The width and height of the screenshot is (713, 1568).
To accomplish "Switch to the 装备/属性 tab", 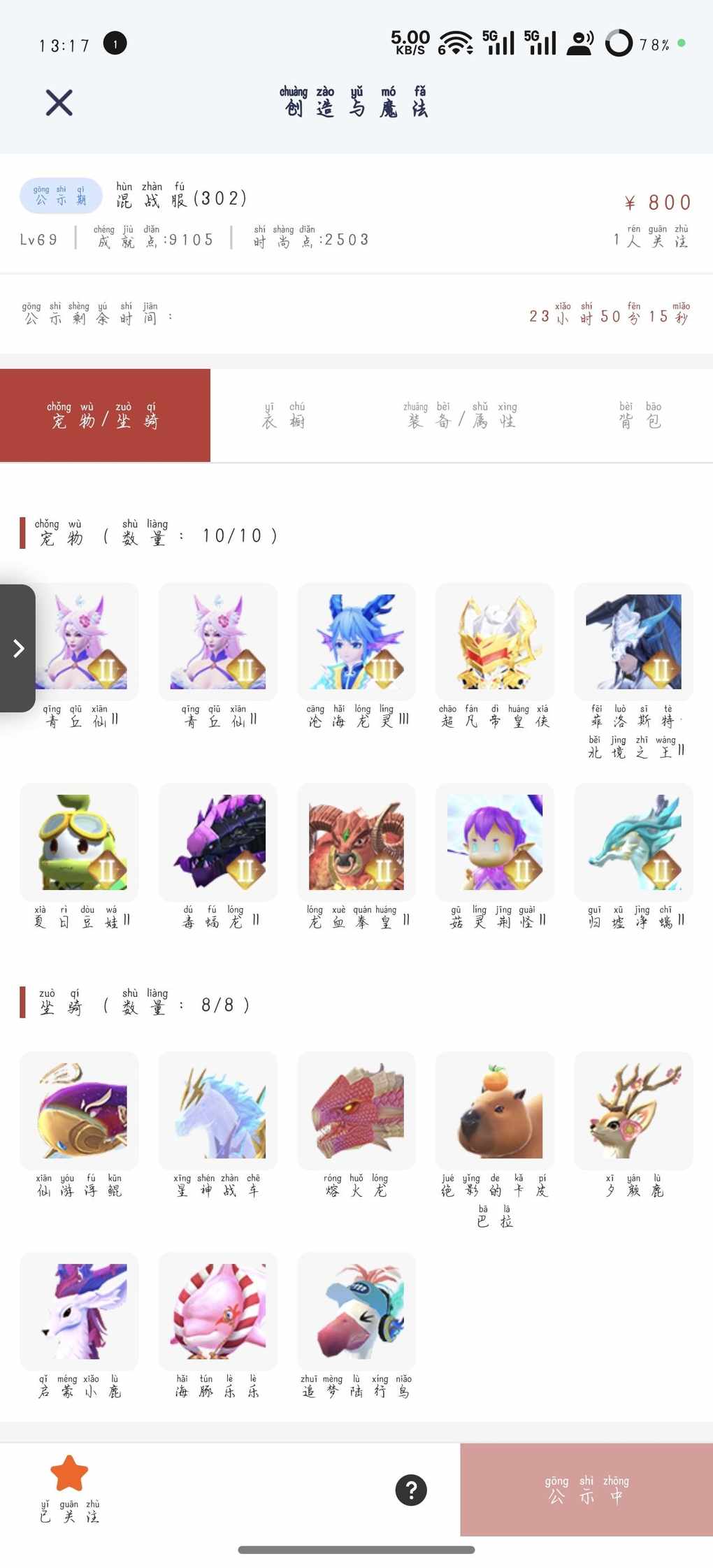I will [460, 415].
